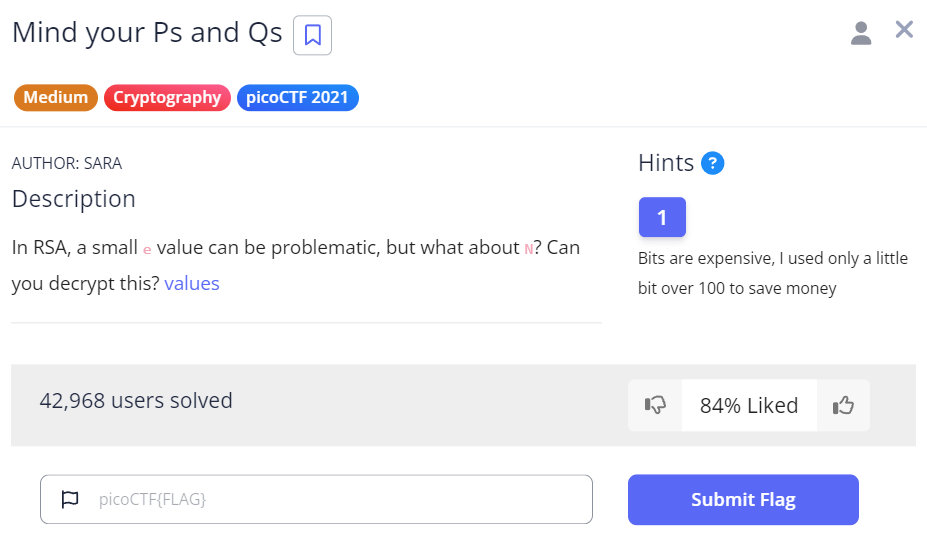The width and height of the screenshot is (927, 545).
Task: Select the Cryptography category tag
Action: click(167, 98)
